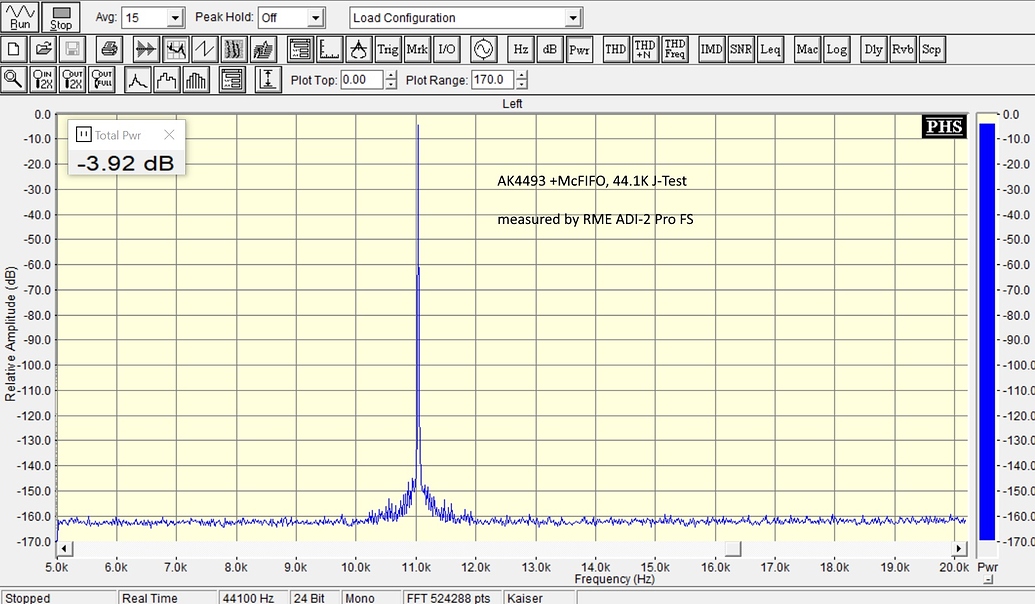Close the Total Pwr readout window
The width and height of the screenshot is (1035, 604).
coord(169,135)
